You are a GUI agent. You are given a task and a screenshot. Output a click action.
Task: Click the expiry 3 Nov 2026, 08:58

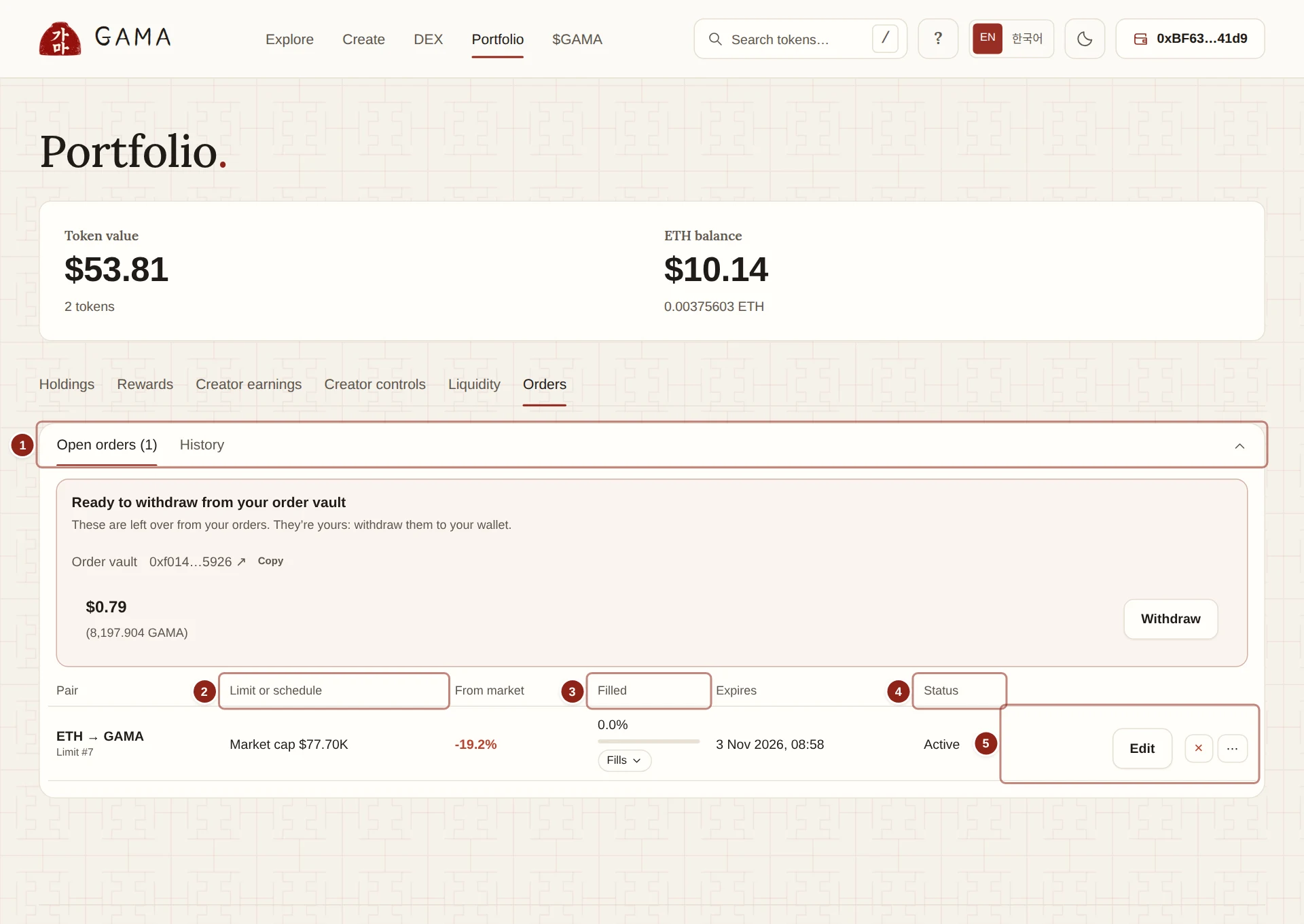pos(769,744)
